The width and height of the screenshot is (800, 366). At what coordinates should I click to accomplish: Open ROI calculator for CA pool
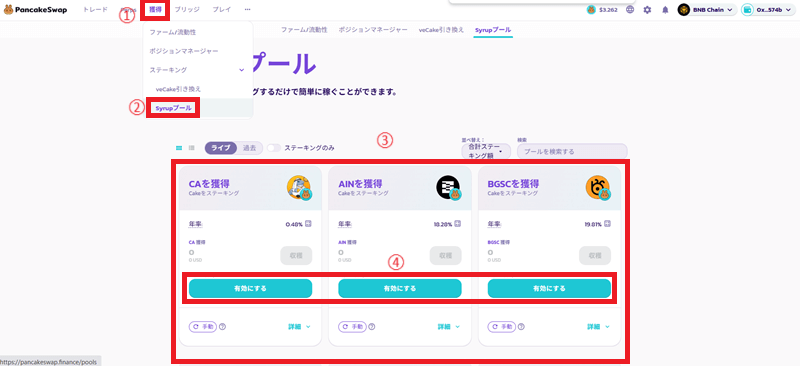coord(308,224)
